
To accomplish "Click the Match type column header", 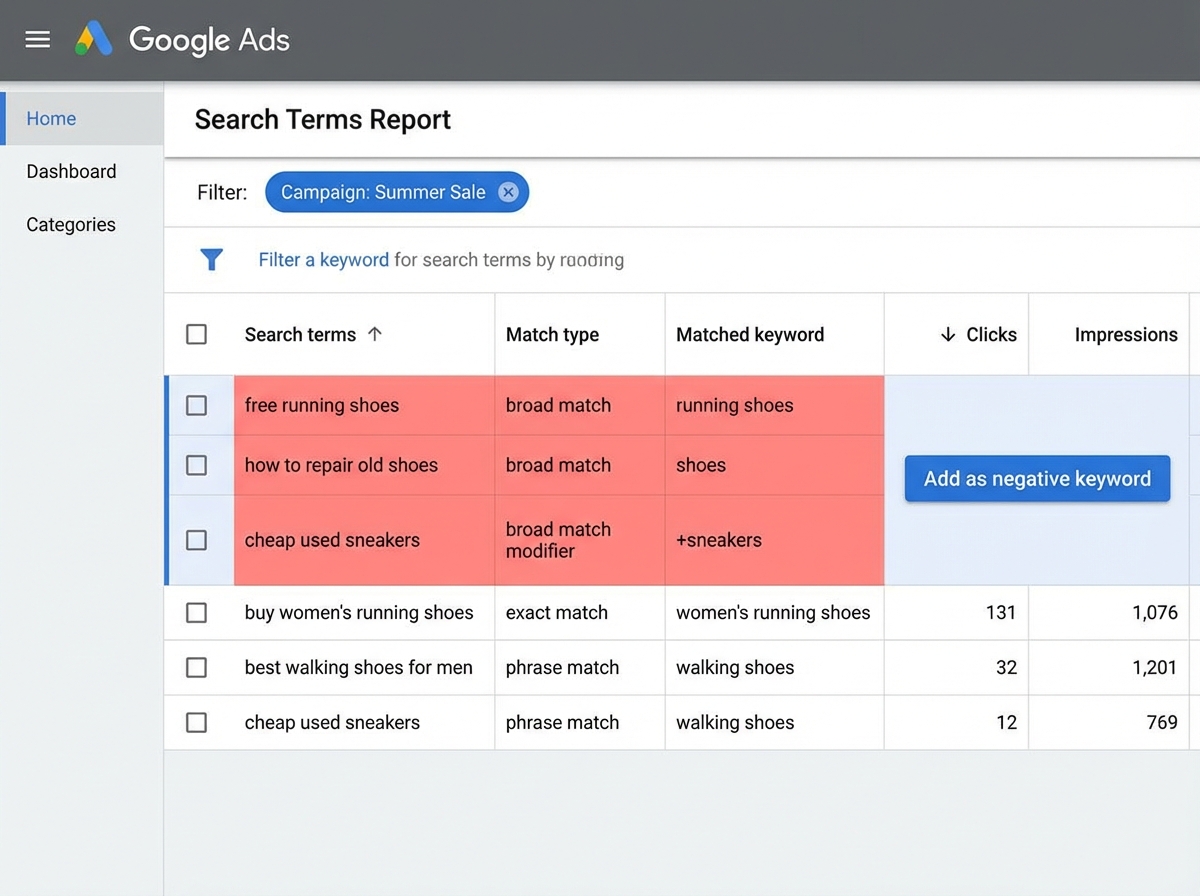I will click(x=552, y=334).
